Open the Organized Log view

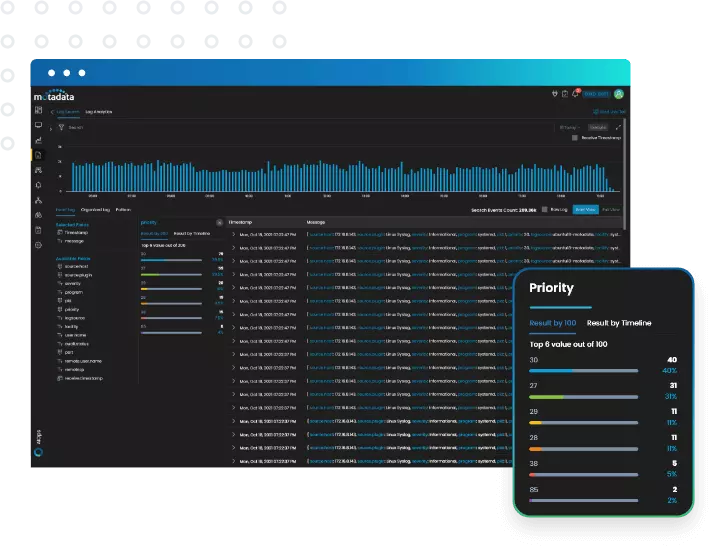pyautogui.click(x=96, y=210)
